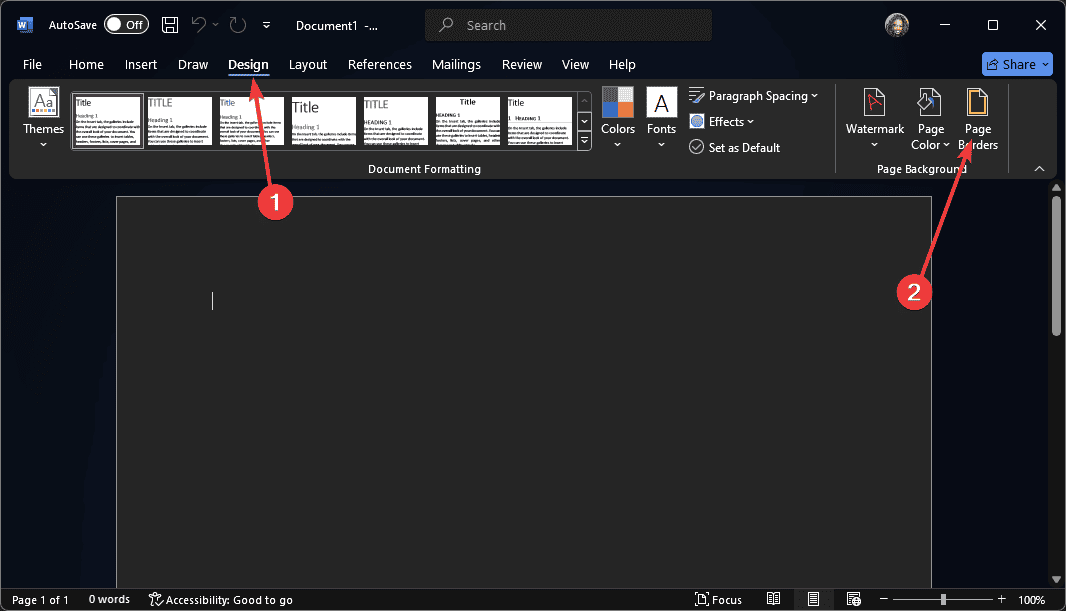The image size is (1066, 611).
Task: Switch to the Layout tab
Action: 308,65
